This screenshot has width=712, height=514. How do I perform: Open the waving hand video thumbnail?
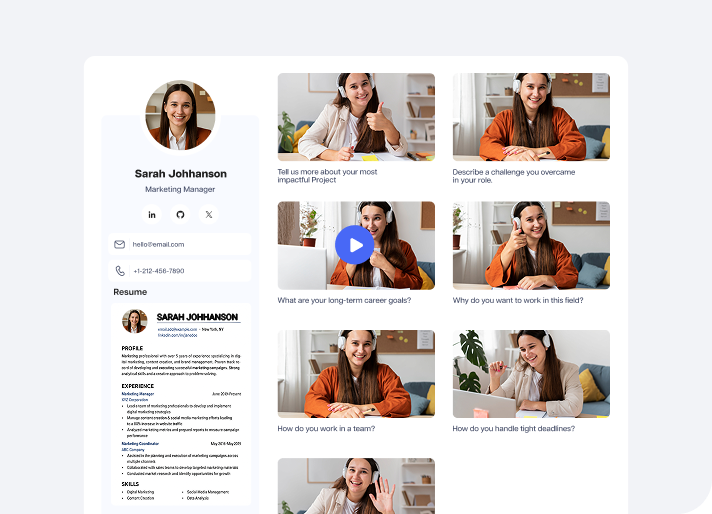pyautogui.click(x=356, y=486)
